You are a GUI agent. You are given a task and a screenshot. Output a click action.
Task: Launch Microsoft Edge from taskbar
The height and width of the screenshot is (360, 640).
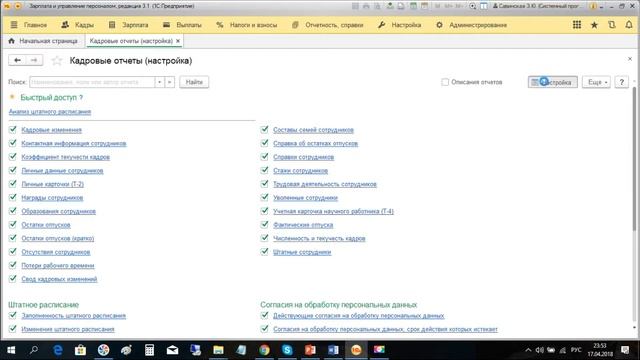(x=58, y=350)
